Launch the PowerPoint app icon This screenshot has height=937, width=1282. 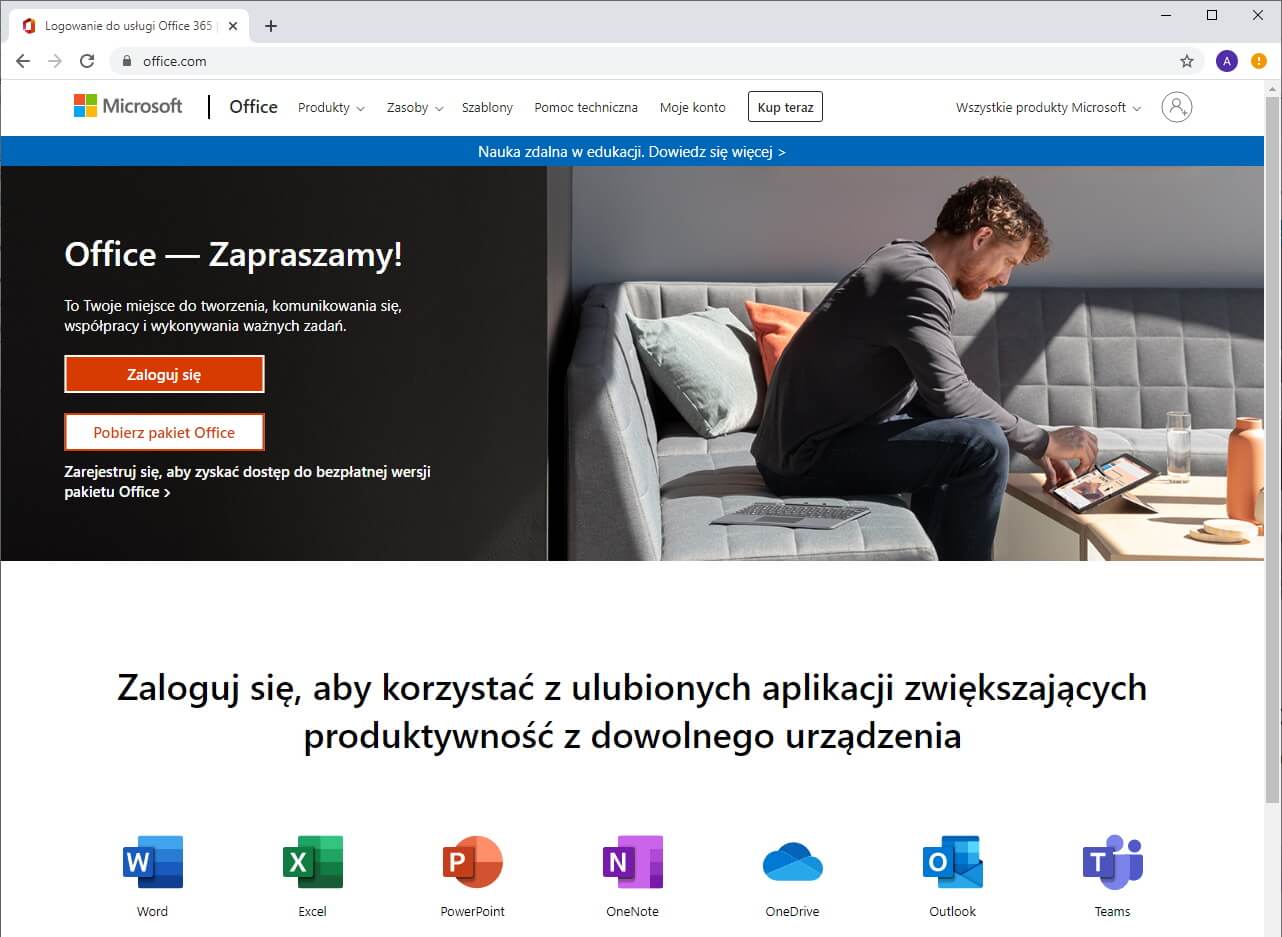coord(472,862)
